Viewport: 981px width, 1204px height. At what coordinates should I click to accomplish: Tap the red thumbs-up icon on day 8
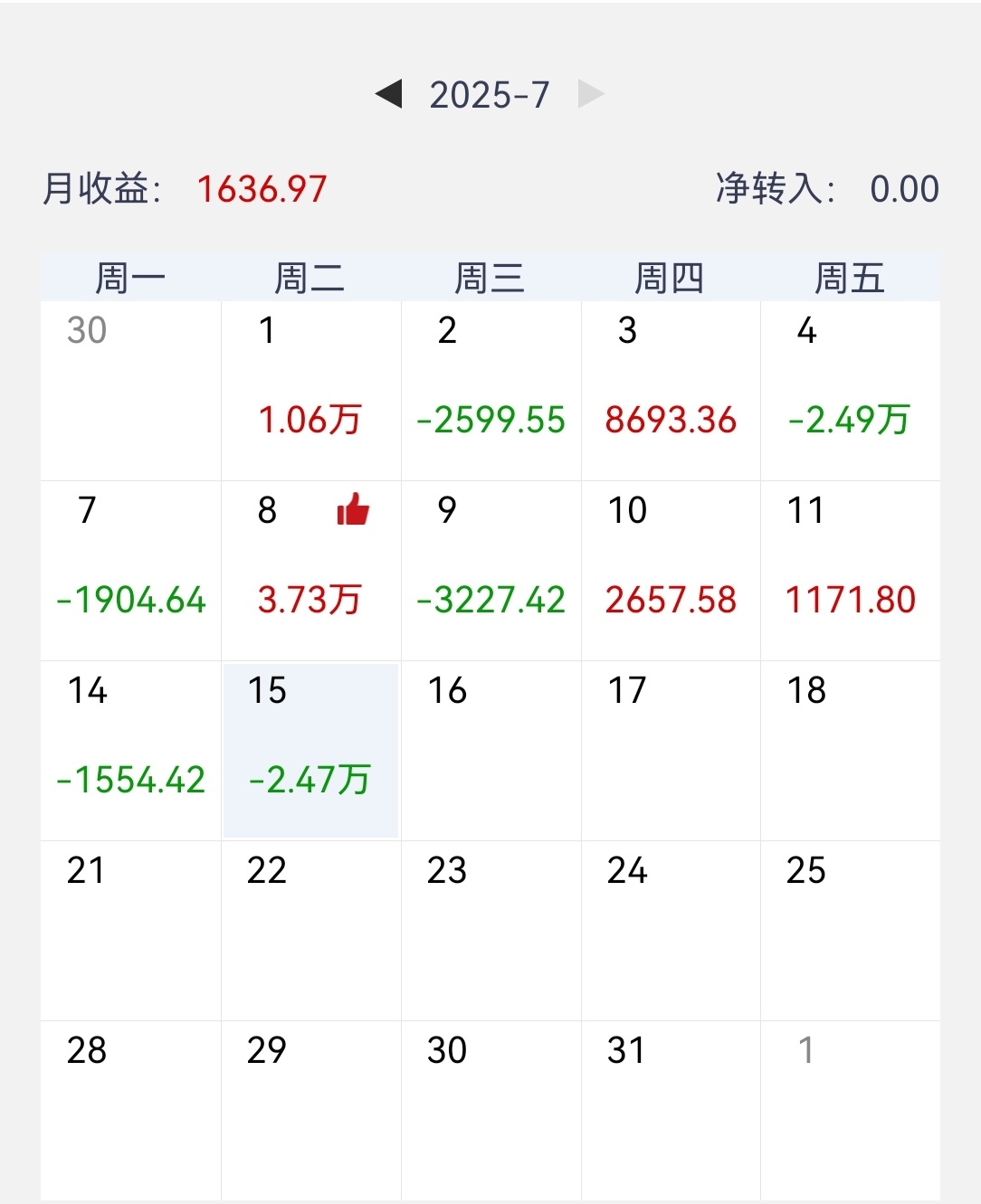tap(353, 509)
